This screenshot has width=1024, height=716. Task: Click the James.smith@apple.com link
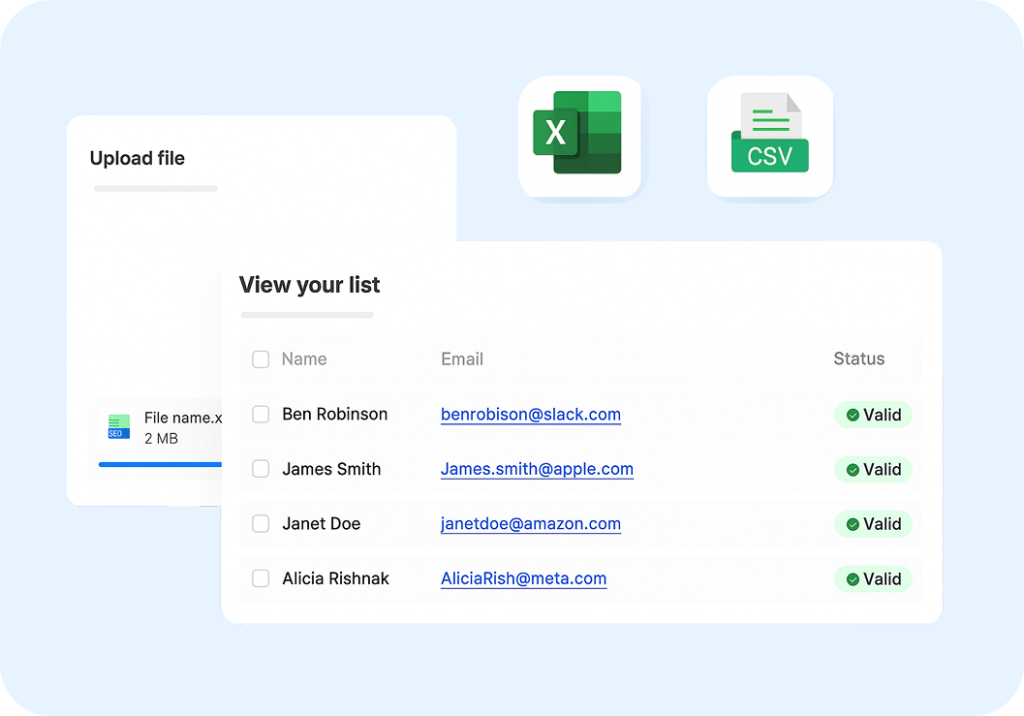[x=537, y=469]
